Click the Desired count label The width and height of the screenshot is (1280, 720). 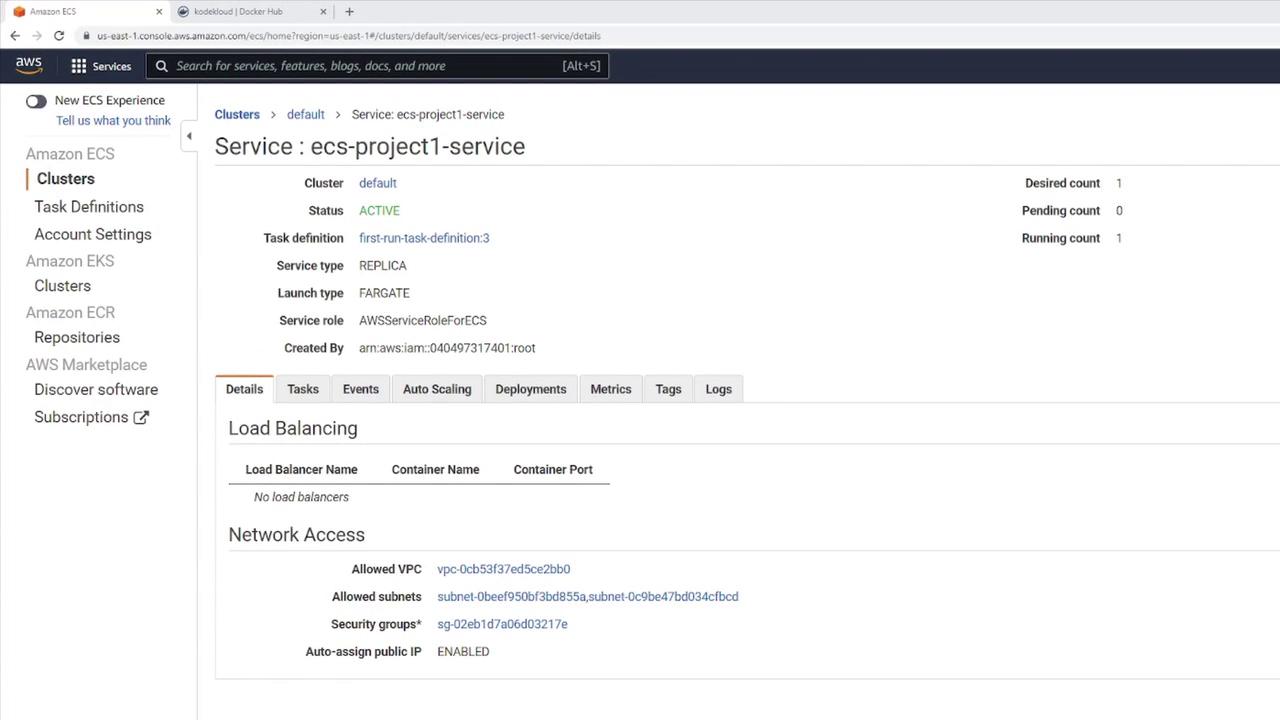1062,183
